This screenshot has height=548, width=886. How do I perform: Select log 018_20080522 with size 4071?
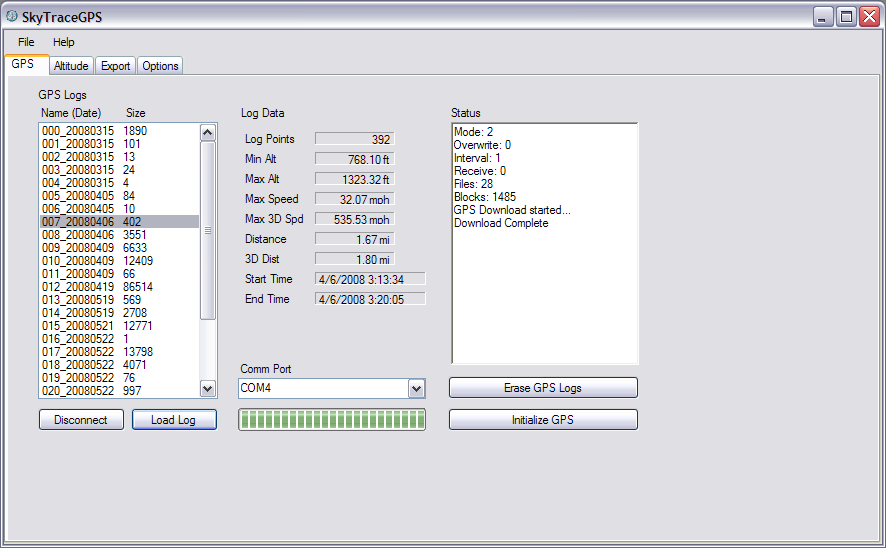[x=119, y=364]
